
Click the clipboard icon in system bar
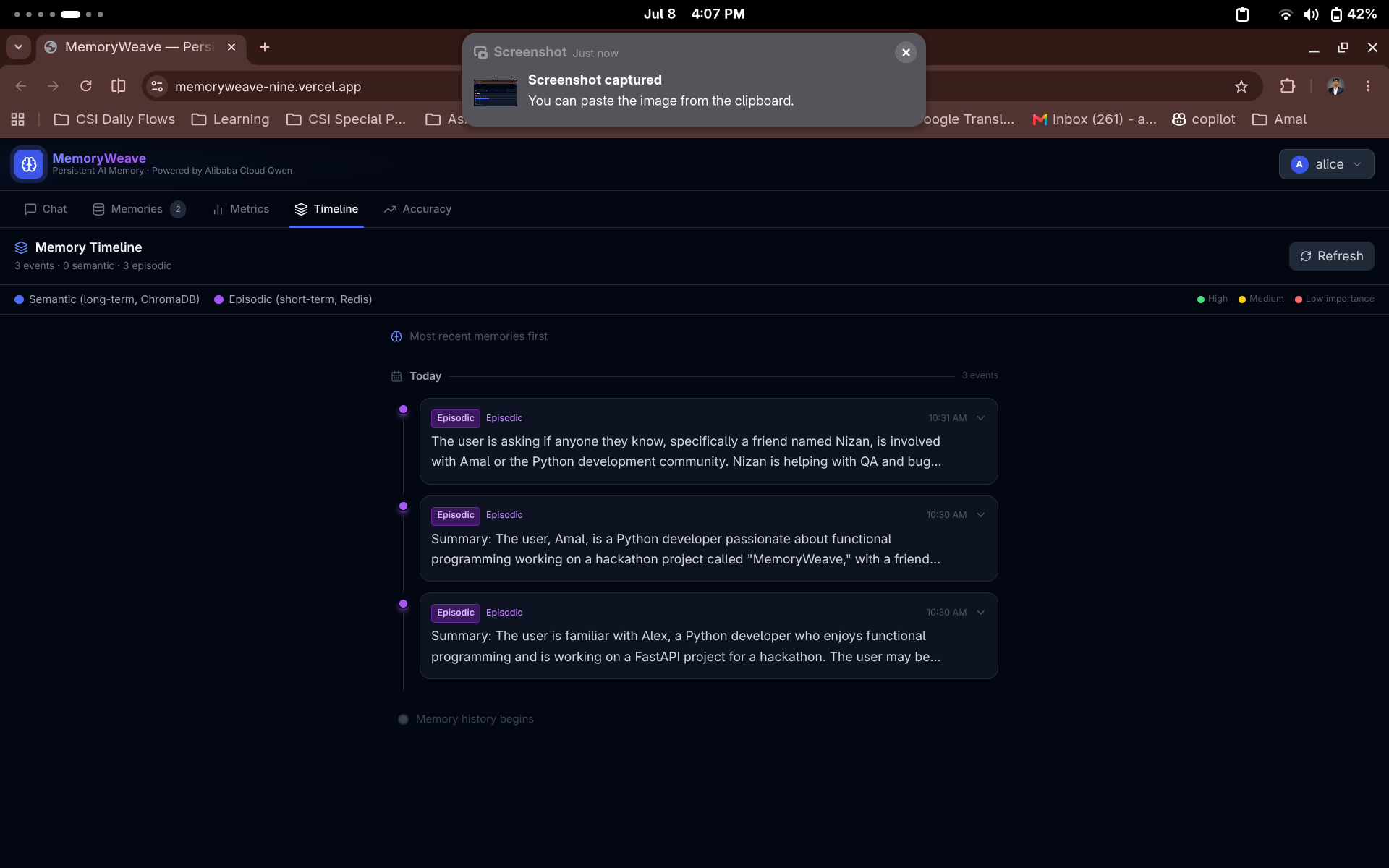coord(1242,14)
